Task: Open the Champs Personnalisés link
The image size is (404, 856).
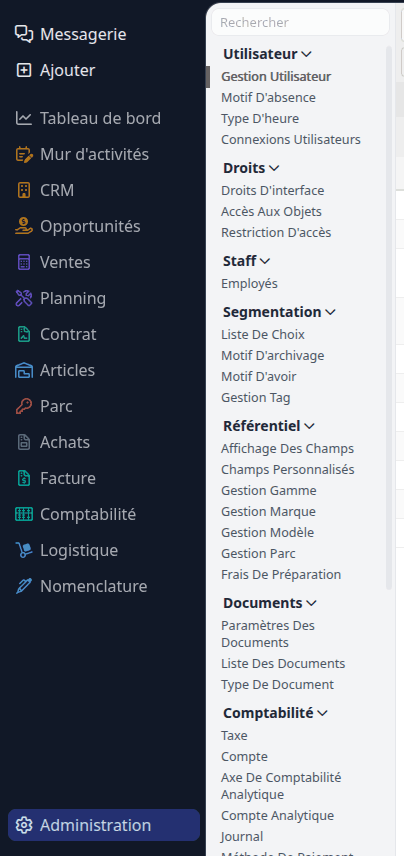Action: (288, 470)
